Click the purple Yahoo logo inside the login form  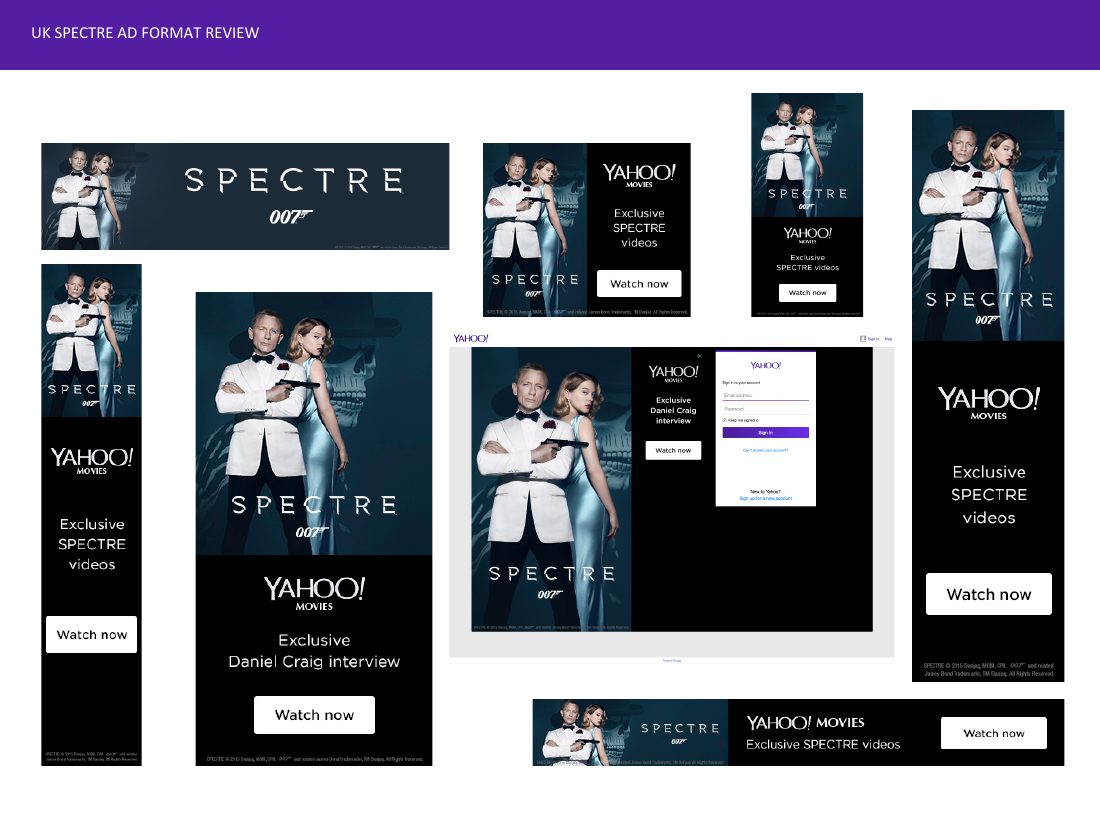tap(765, 365)
